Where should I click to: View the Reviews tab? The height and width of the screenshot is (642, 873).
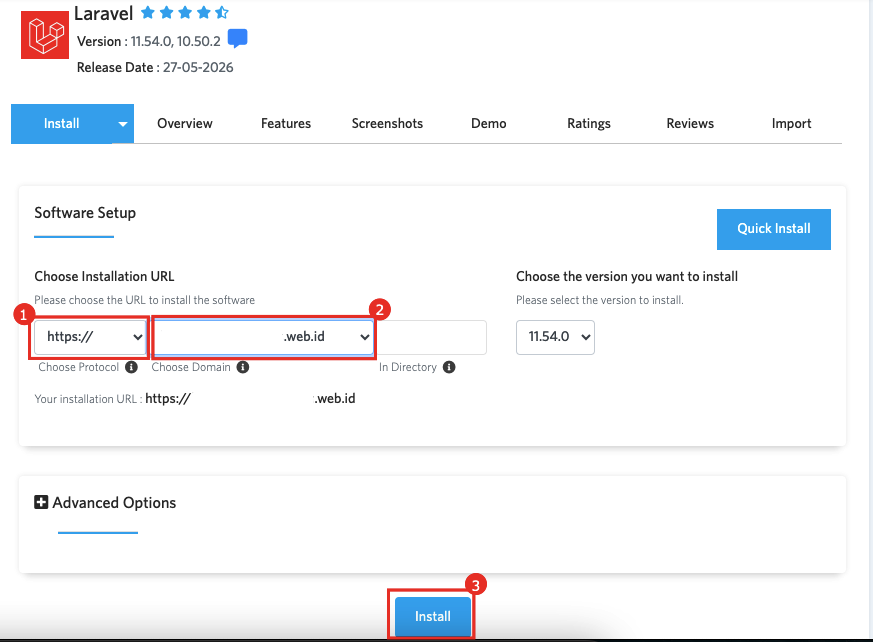(690, 124)
